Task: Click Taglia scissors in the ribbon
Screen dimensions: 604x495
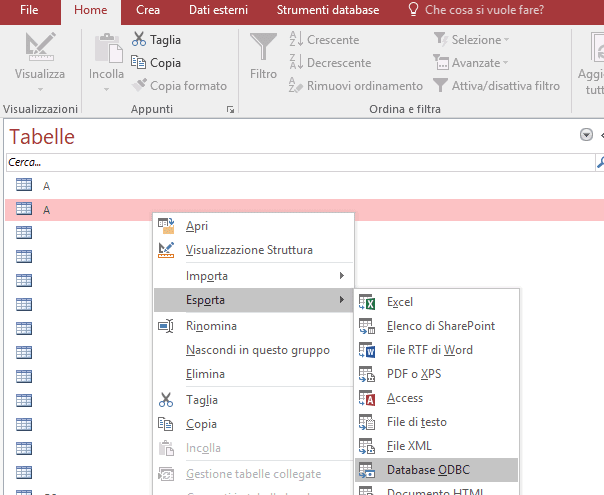Action: 156,40
